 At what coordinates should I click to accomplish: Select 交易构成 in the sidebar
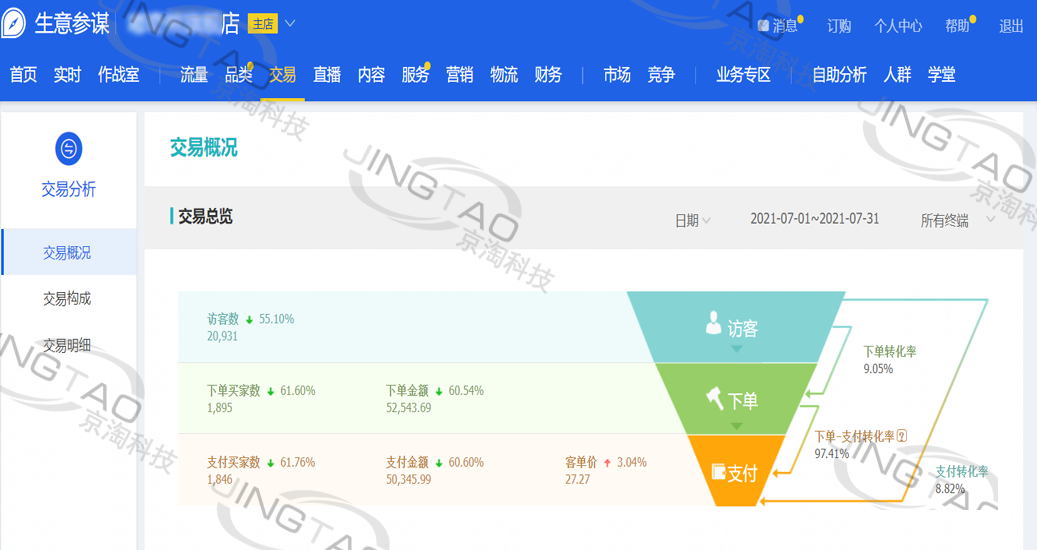67,299
